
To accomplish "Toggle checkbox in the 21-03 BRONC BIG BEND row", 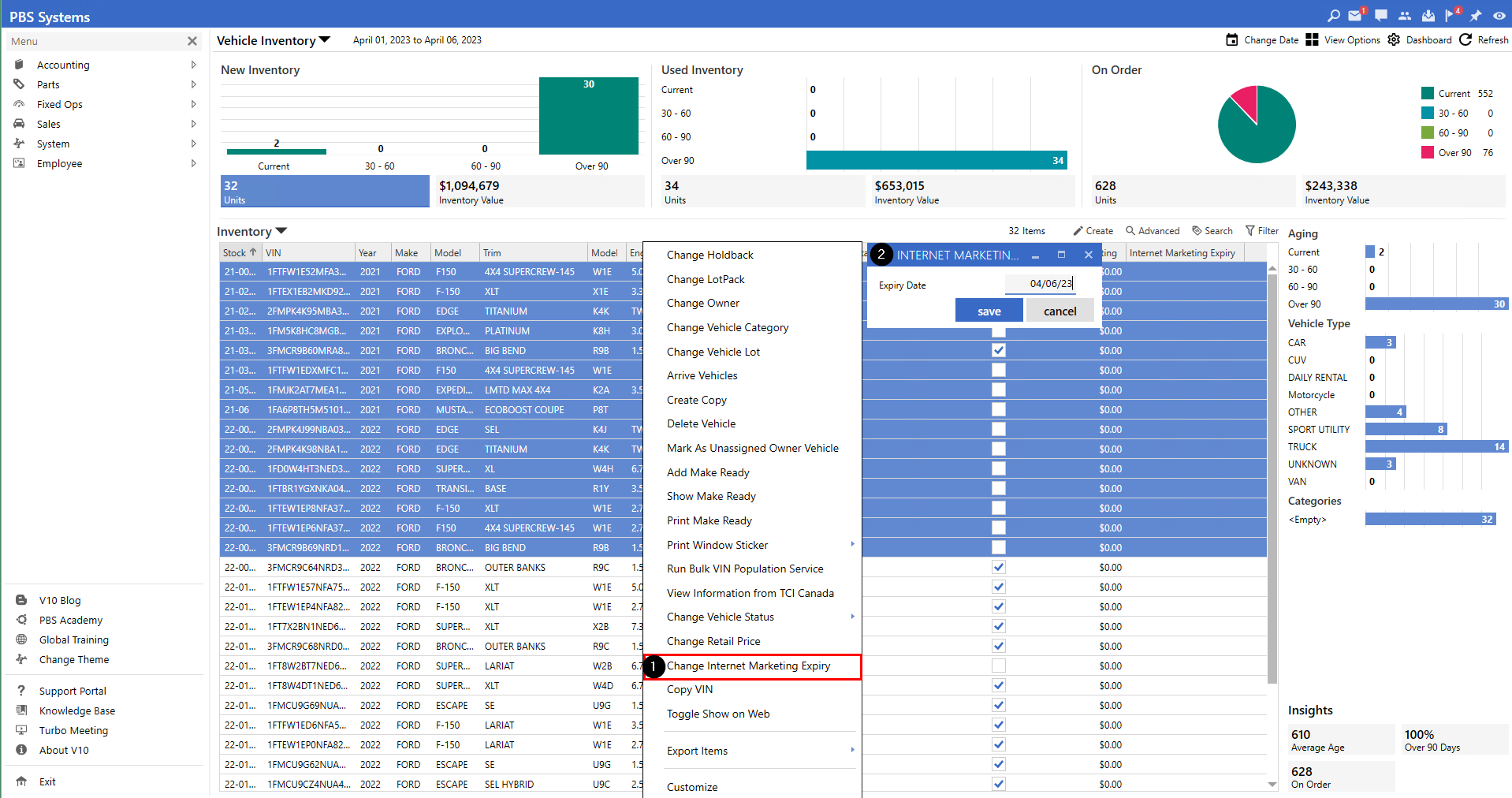I will 999,350.
